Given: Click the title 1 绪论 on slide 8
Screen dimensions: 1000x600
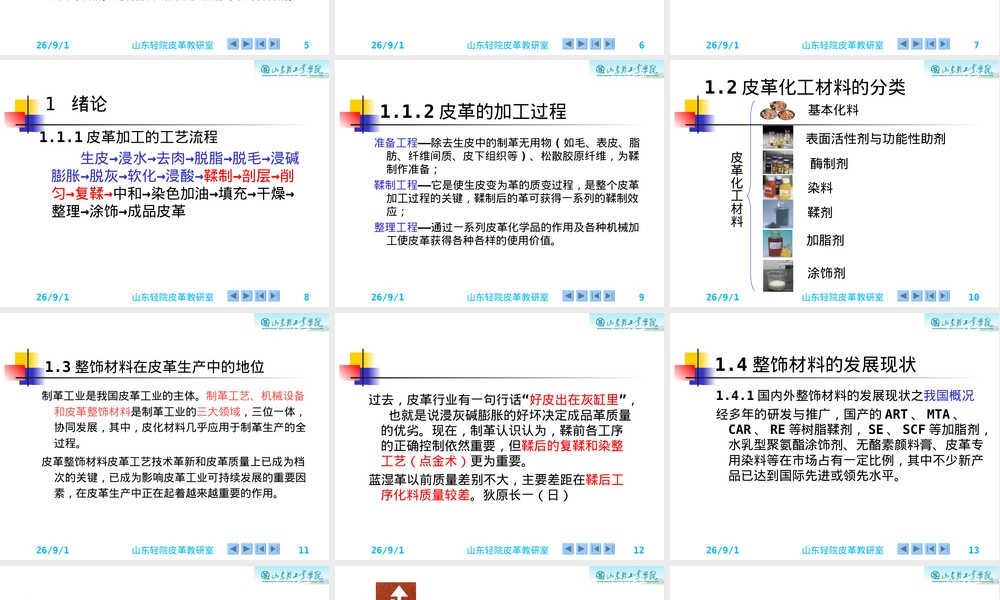Looking at the screenshot, I should coord(76,104).
